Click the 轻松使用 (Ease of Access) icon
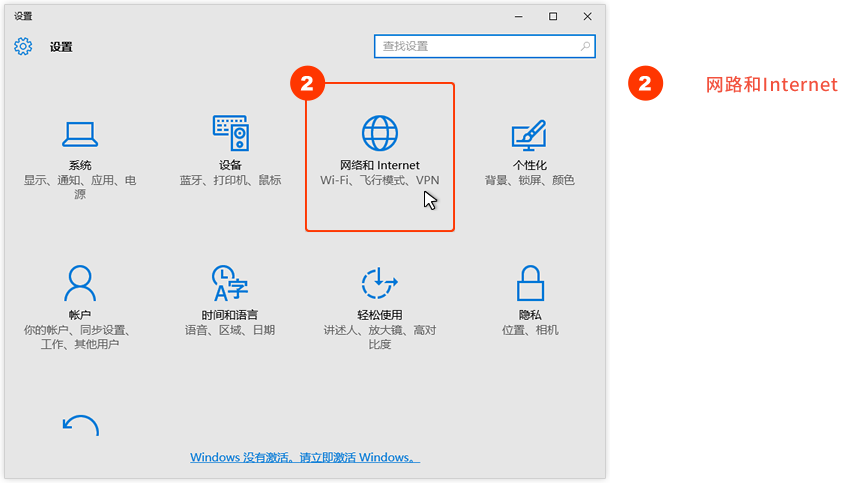Image resolution: width=854 pixels, height=483 pixels. click(380, 283)
